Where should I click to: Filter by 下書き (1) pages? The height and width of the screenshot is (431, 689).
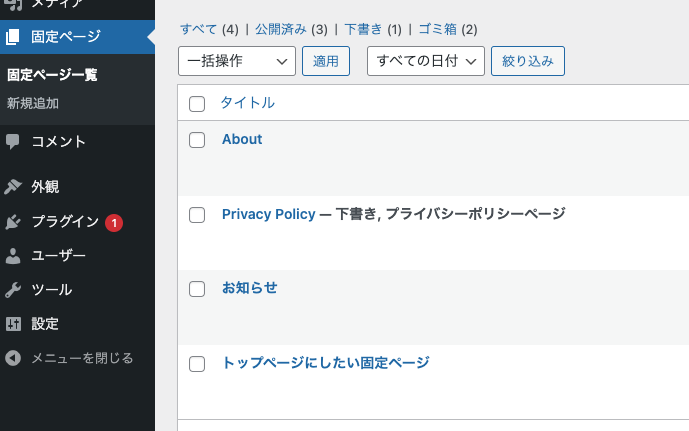click(373, 29)
